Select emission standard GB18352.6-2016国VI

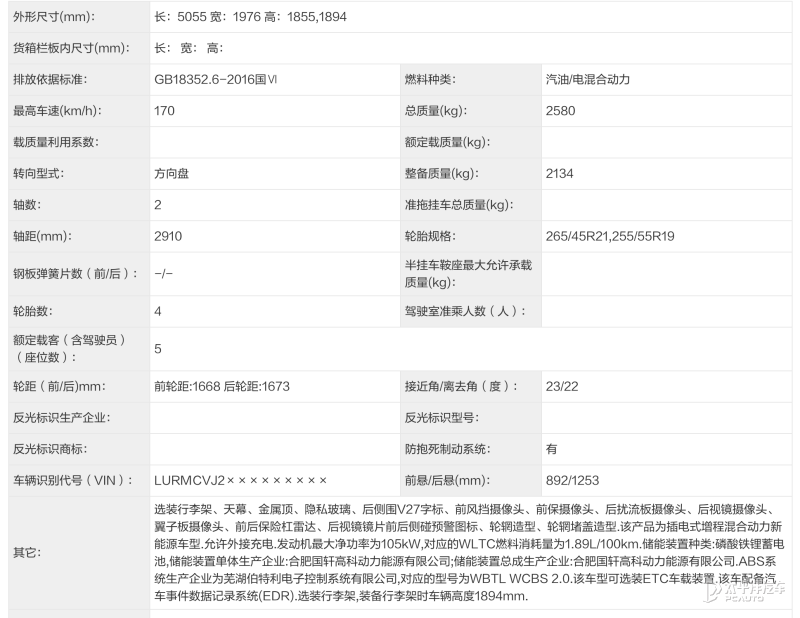[x=216, y=80]
